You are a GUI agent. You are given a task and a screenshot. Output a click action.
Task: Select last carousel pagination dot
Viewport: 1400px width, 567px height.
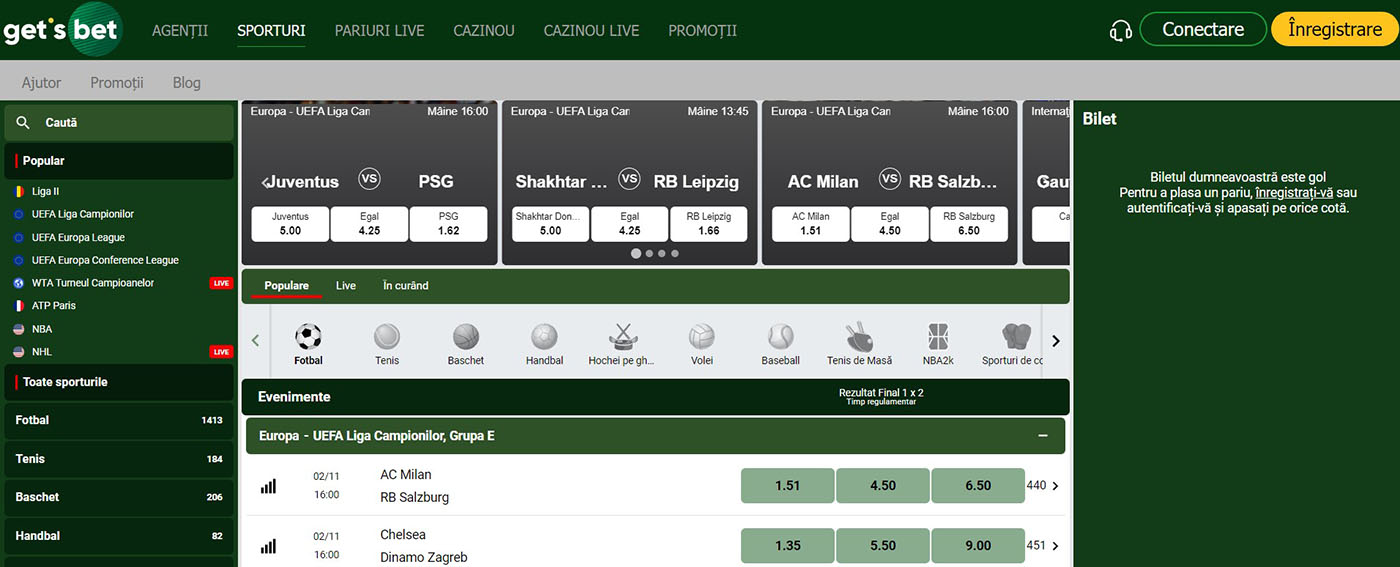(675, 254)
